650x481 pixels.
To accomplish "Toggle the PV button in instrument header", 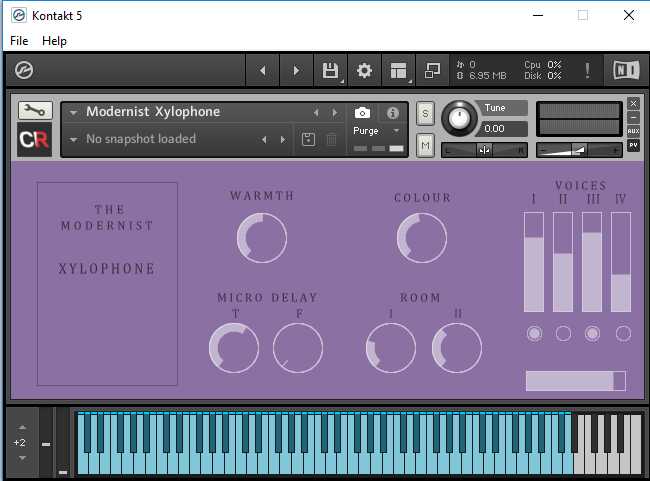I will coord(633,145).
